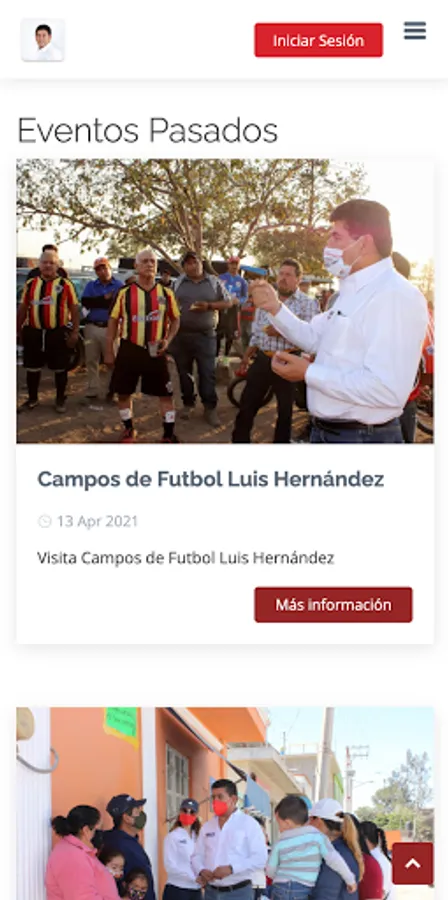Image resolution: width=448 pixels, height=900 pixels.
Task: Open the candidate profile logo in header
Action: (43, 40)
